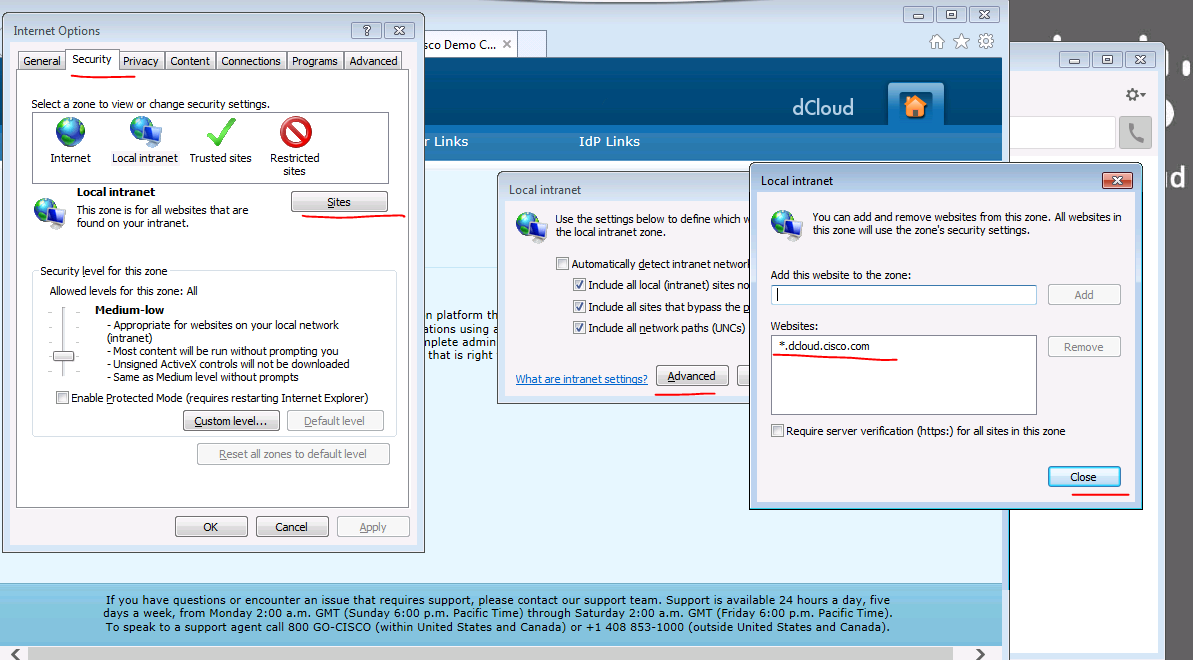This screenshot has height=660, width=1193.
Task: Select the Trusted sites checkmark icon
Action: 221,132
